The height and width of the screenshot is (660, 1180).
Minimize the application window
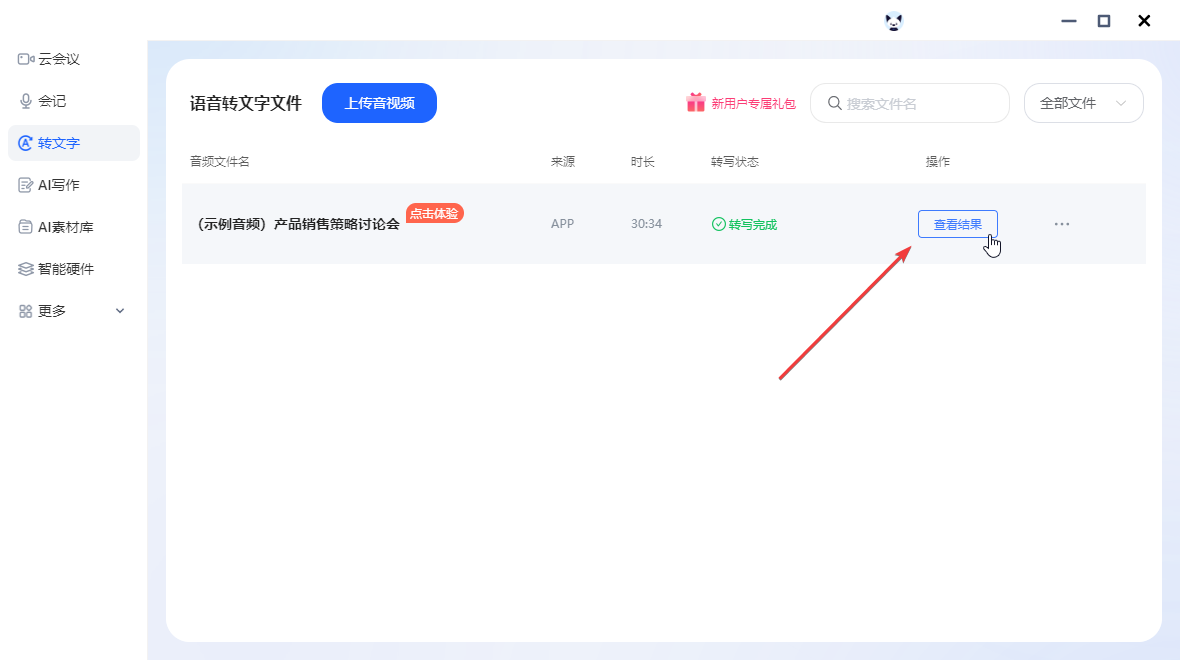pos(1069,21)
